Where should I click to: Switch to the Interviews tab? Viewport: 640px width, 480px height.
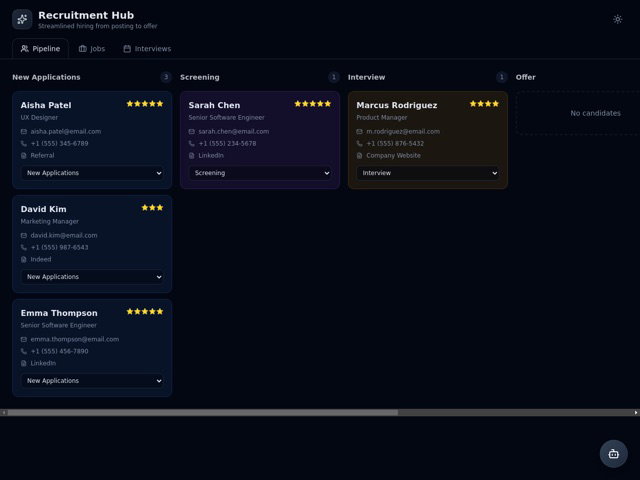pyautogui.click(x=147, y=49)
